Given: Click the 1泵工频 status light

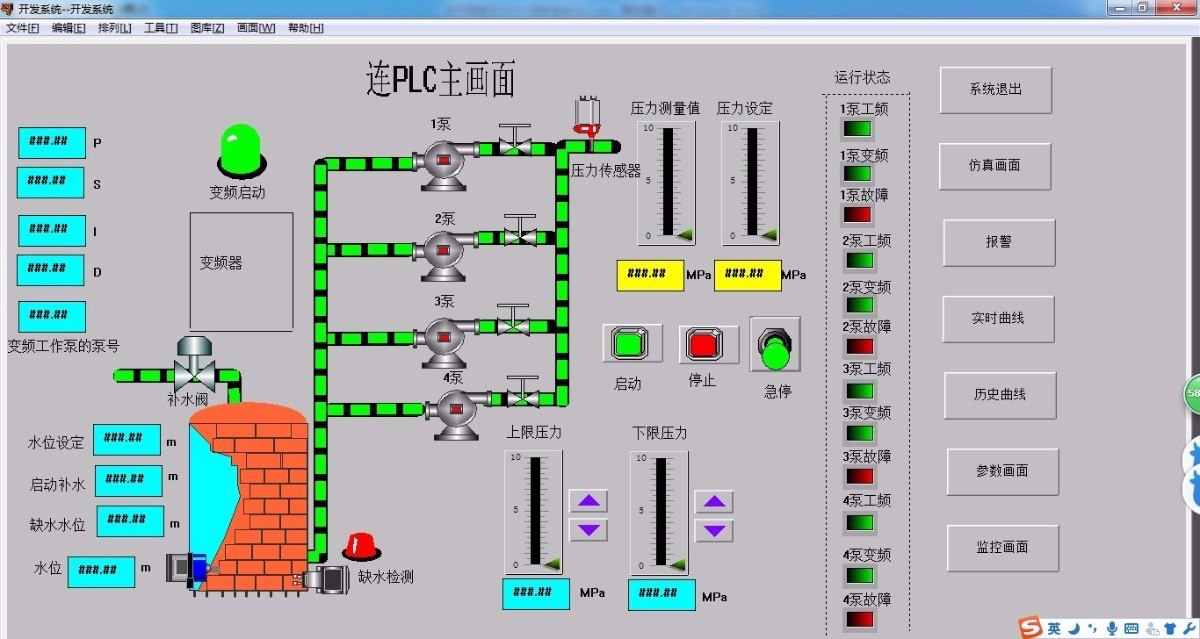Looking at the screenshot, I should [x=858, y=129].
